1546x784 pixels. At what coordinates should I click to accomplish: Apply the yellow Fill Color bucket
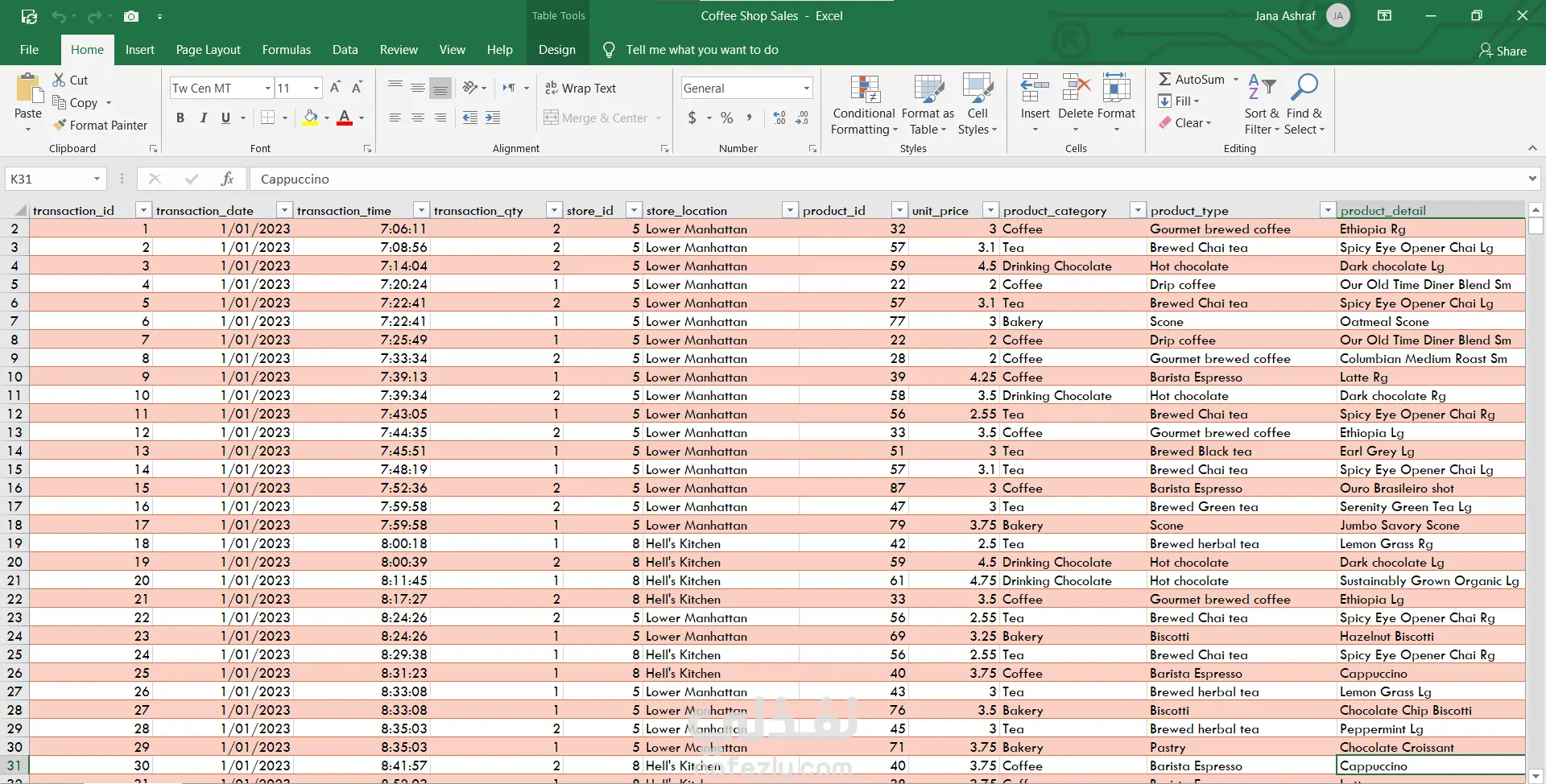pos(310,118)
